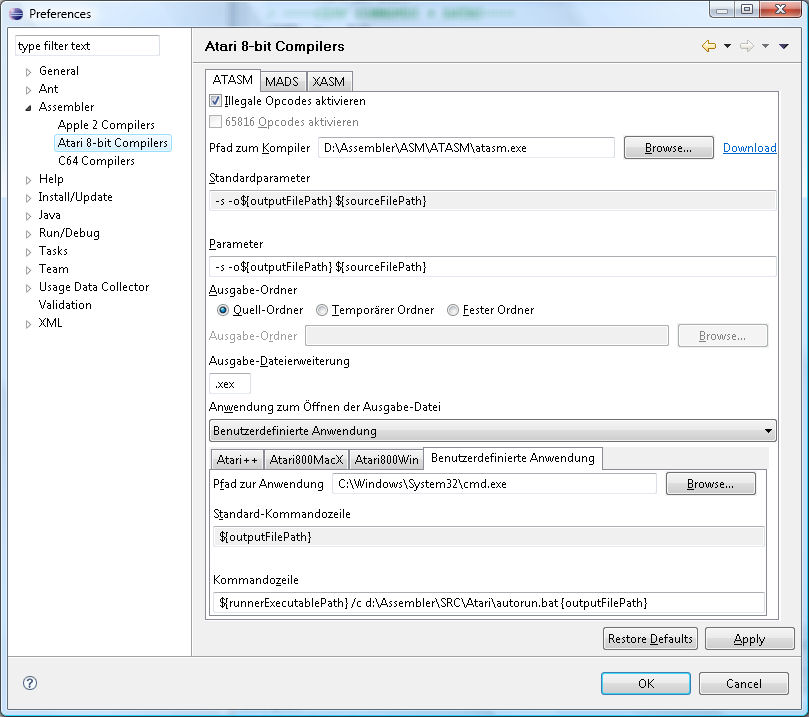Open Anwendung zum Öffnen dropdown
The image size is (809, 717).
(x=493, y=431)
